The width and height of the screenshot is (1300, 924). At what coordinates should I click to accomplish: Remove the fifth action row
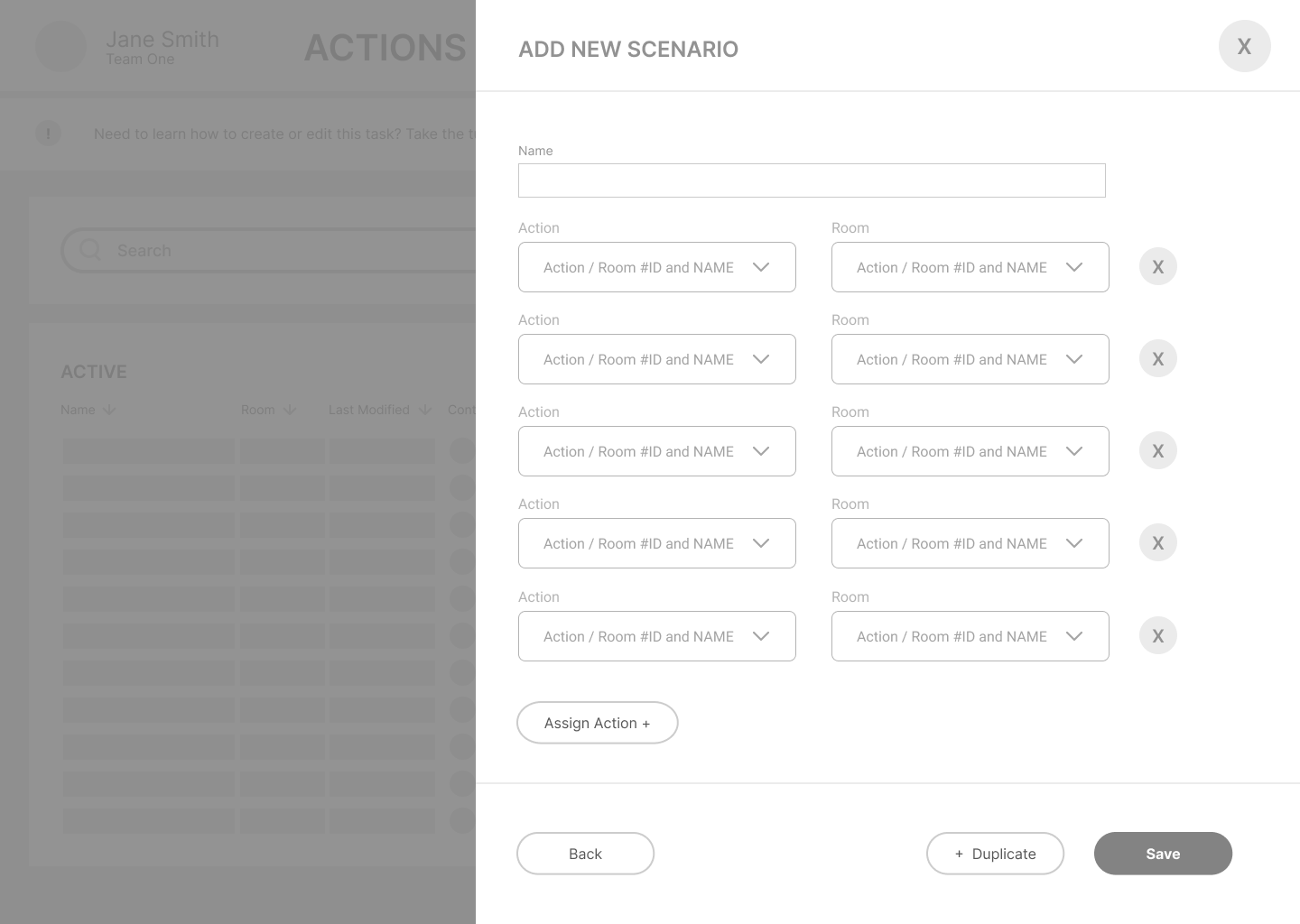[1157, 636]
